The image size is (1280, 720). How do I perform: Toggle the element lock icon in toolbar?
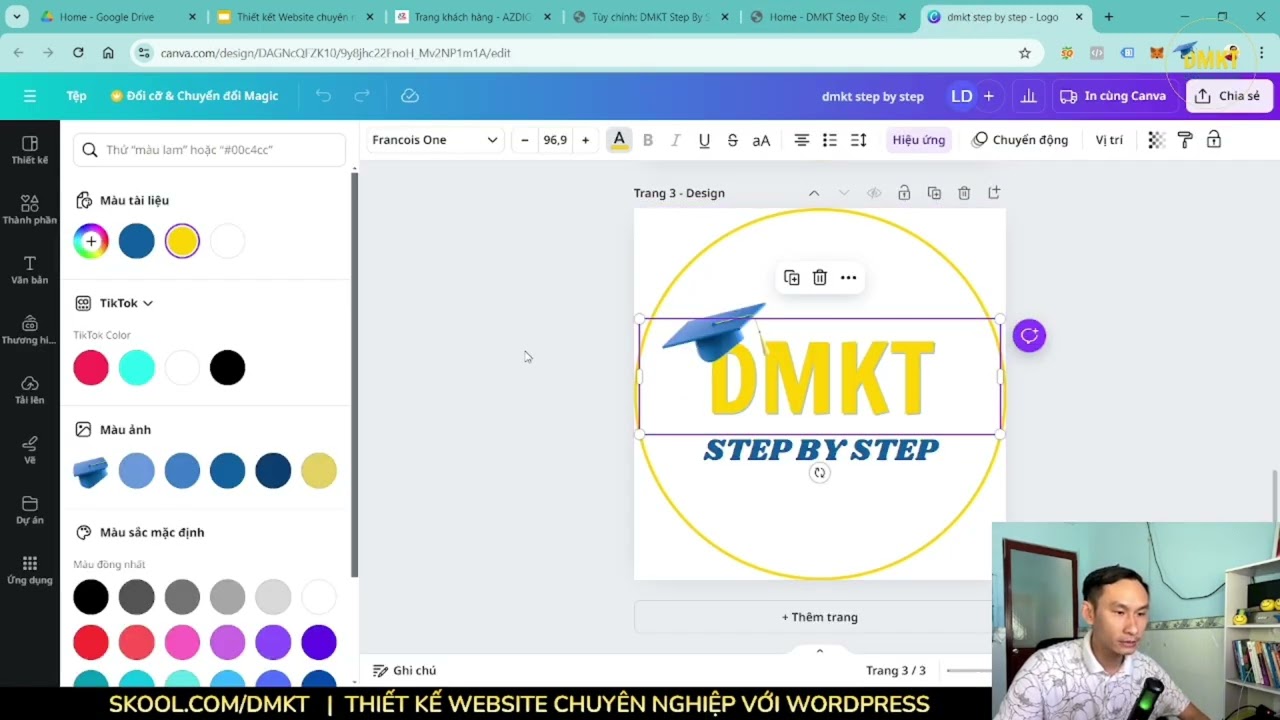1214,140
